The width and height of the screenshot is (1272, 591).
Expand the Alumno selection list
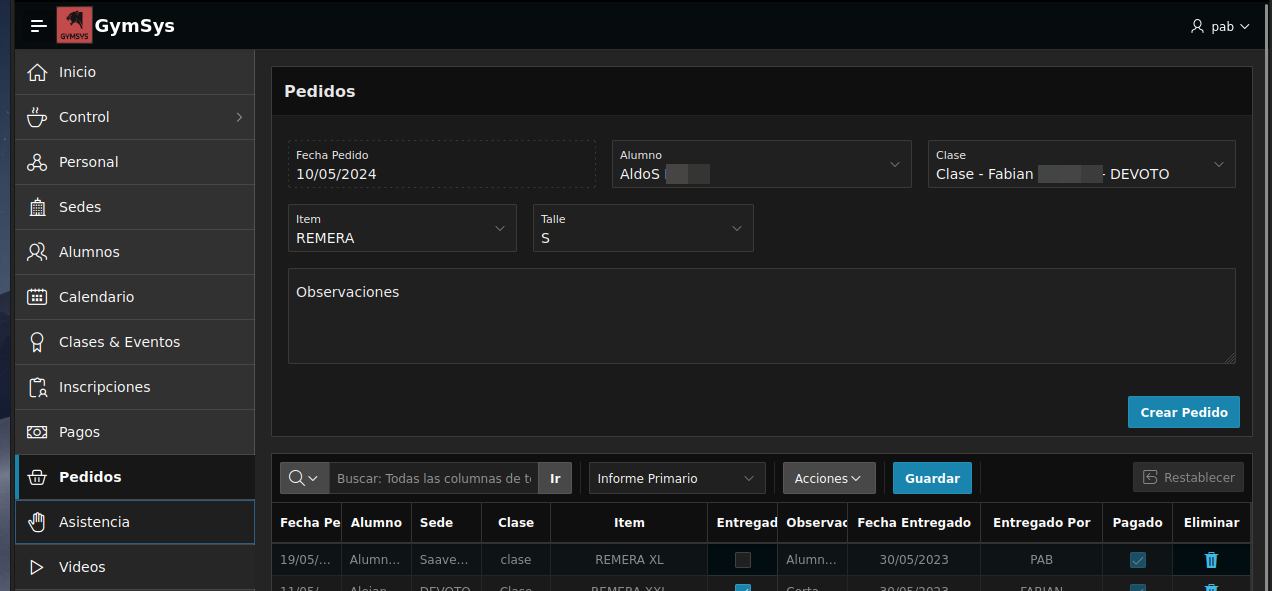897,164
